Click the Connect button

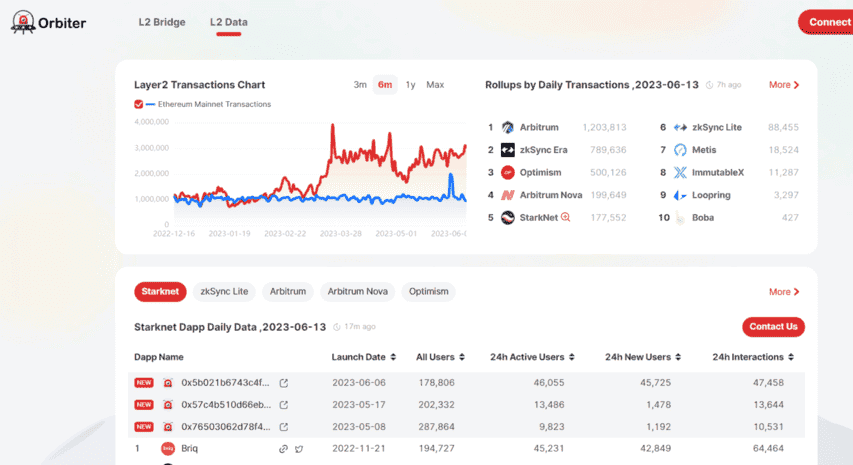pos(826,22)
